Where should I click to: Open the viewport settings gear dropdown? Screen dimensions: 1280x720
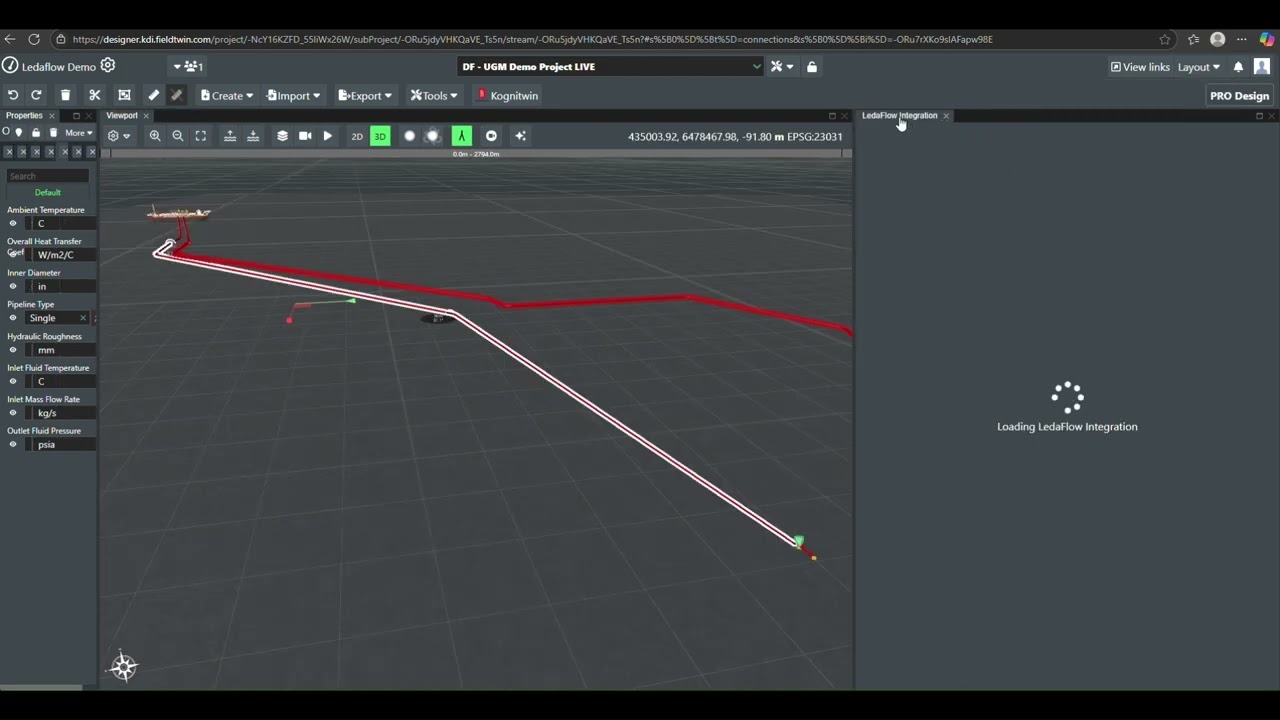tap(119, 136)
